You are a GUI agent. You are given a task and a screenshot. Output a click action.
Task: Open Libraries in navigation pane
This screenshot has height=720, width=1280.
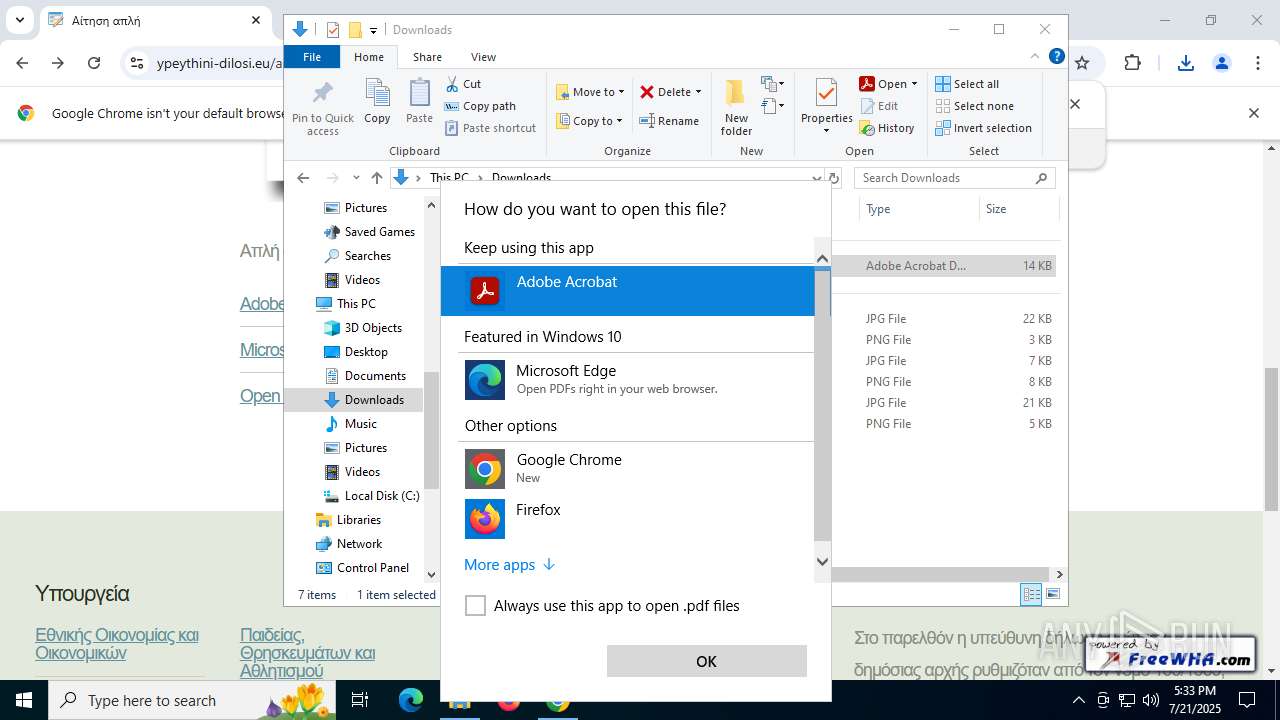[x=358, y=520]
